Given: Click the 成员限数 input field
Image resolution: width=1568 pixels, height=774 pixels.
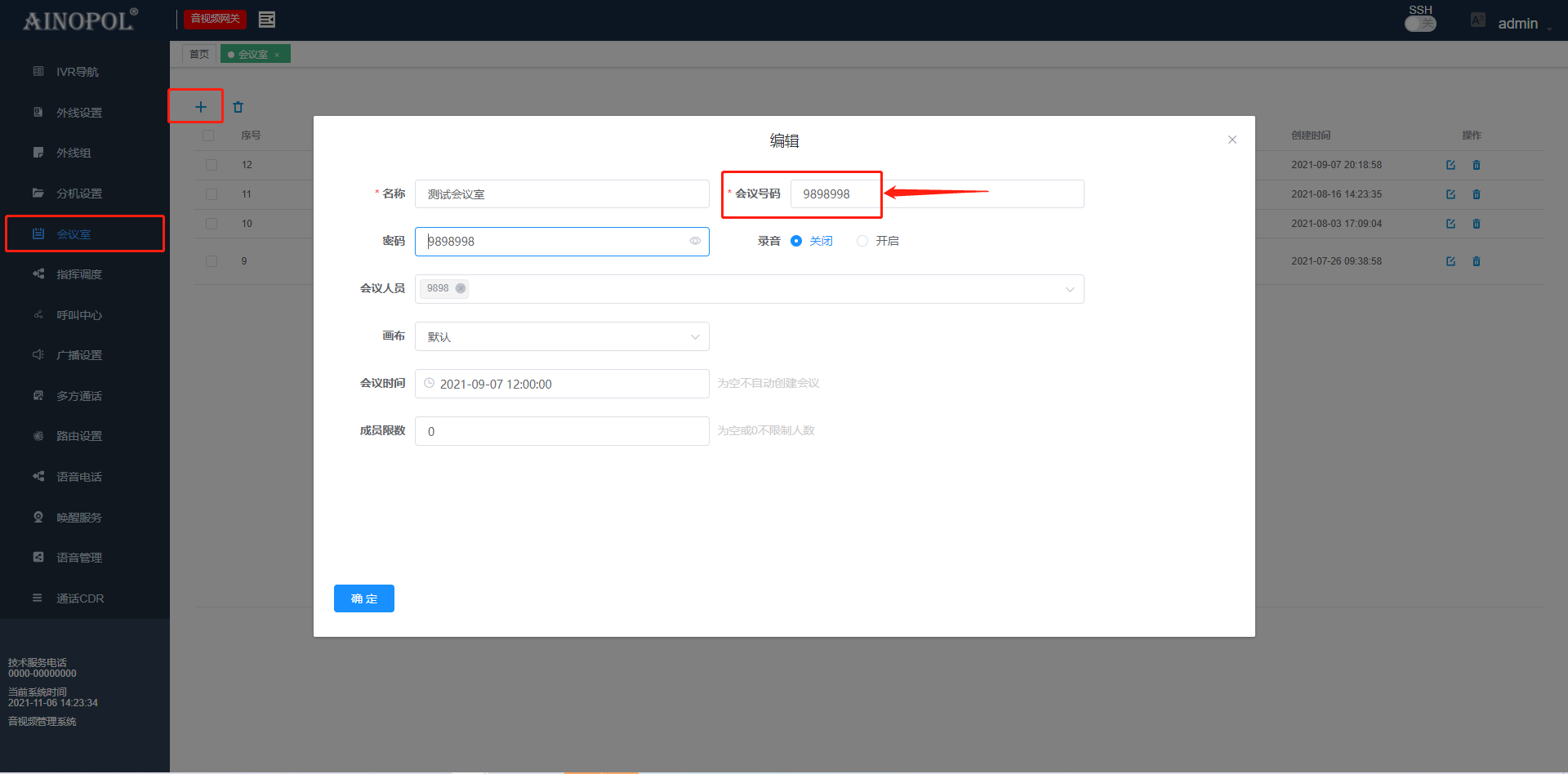Looking at the screenshot, I should point(562,431).
